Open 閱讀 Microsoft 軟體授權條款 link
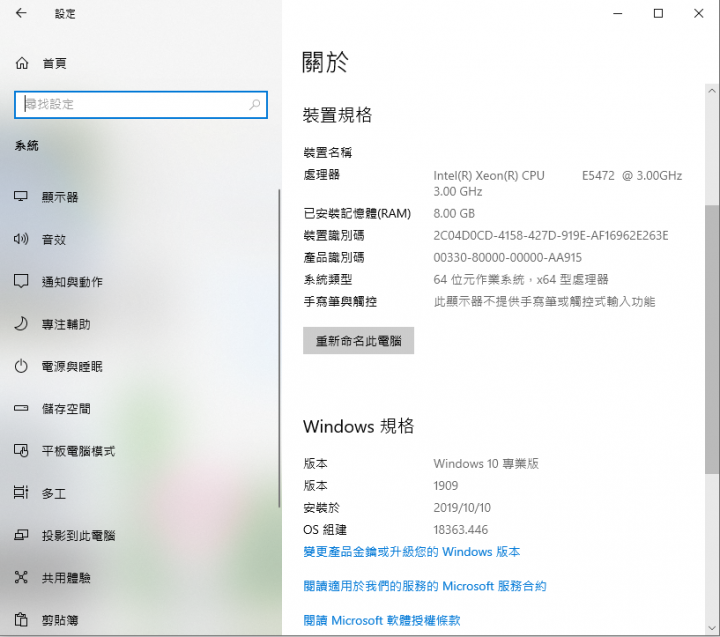 (x=382, y=620)
